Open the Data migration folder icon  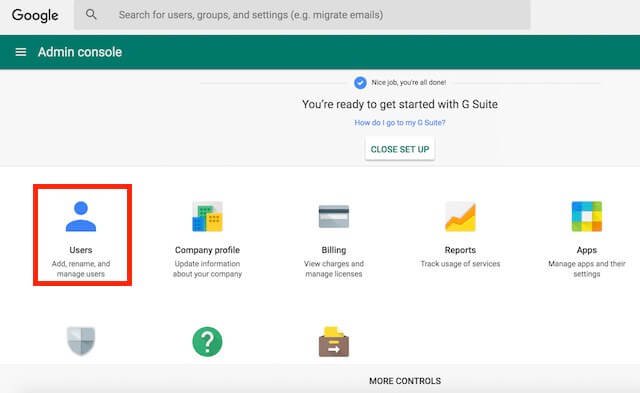click(x=334, y=342)
